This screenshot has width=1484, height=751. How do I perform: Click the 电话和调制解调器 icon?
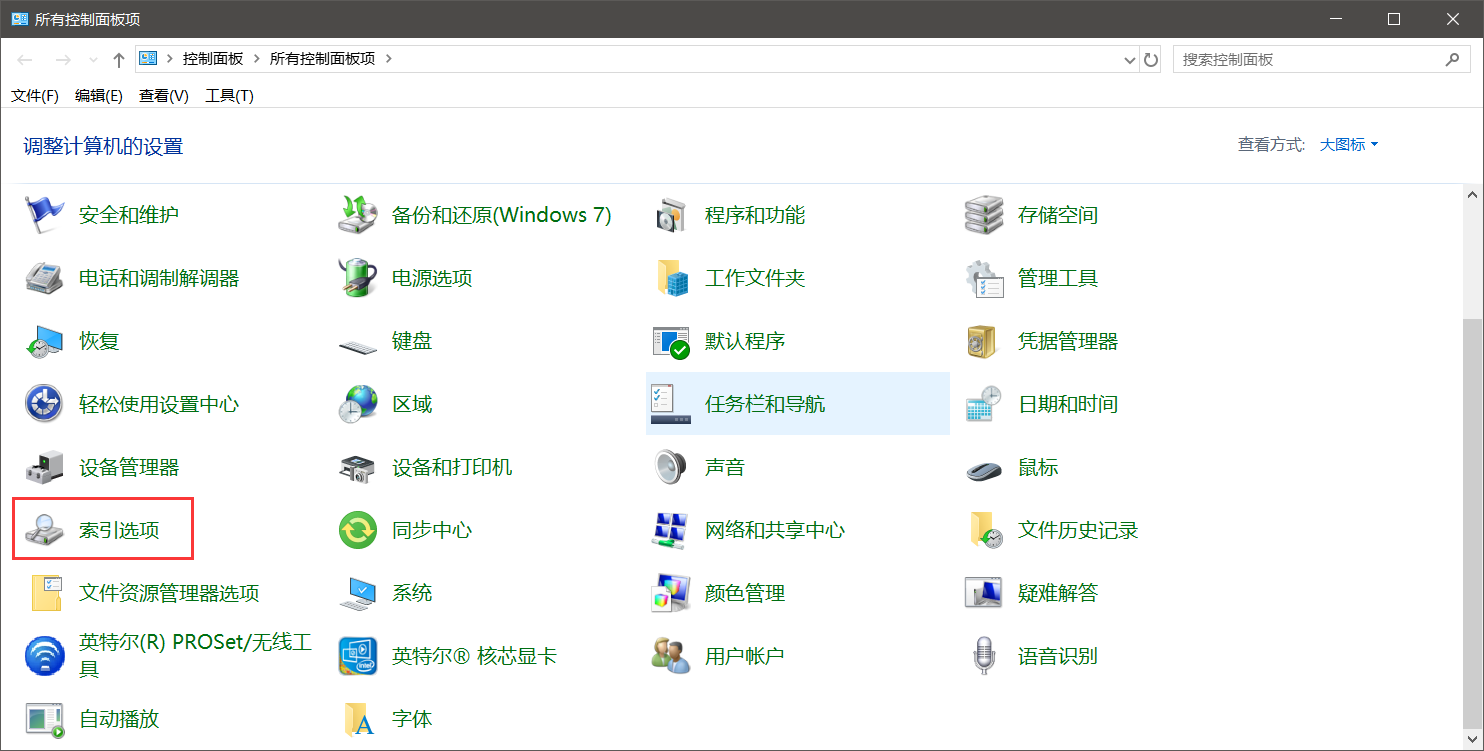(44, 278)
